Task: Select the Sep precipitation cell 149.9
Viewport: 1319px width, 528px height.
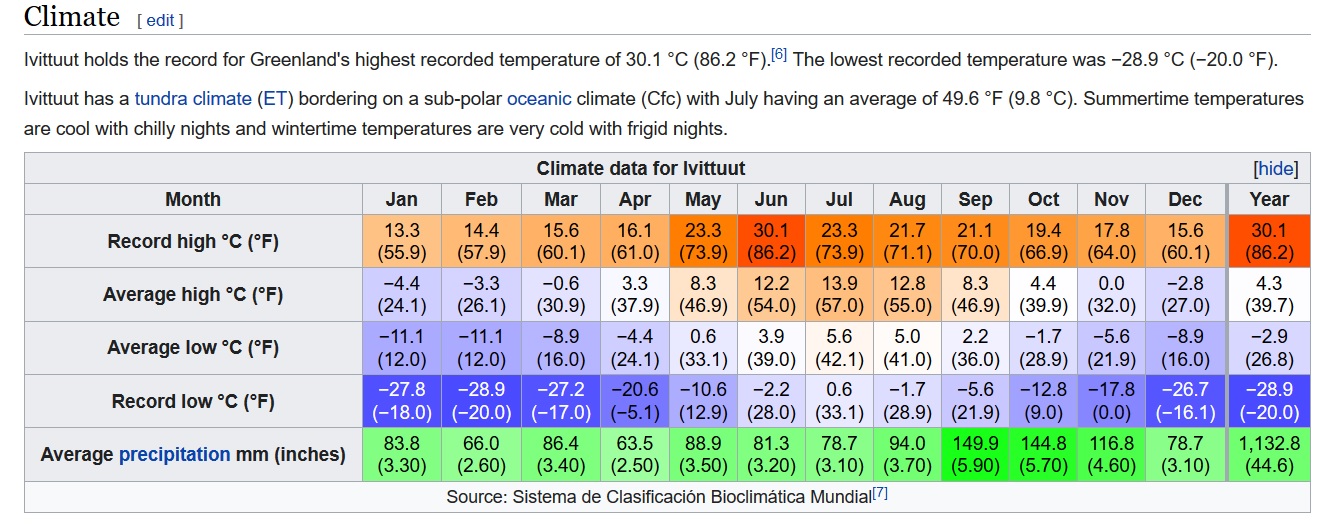Action: 975,454
